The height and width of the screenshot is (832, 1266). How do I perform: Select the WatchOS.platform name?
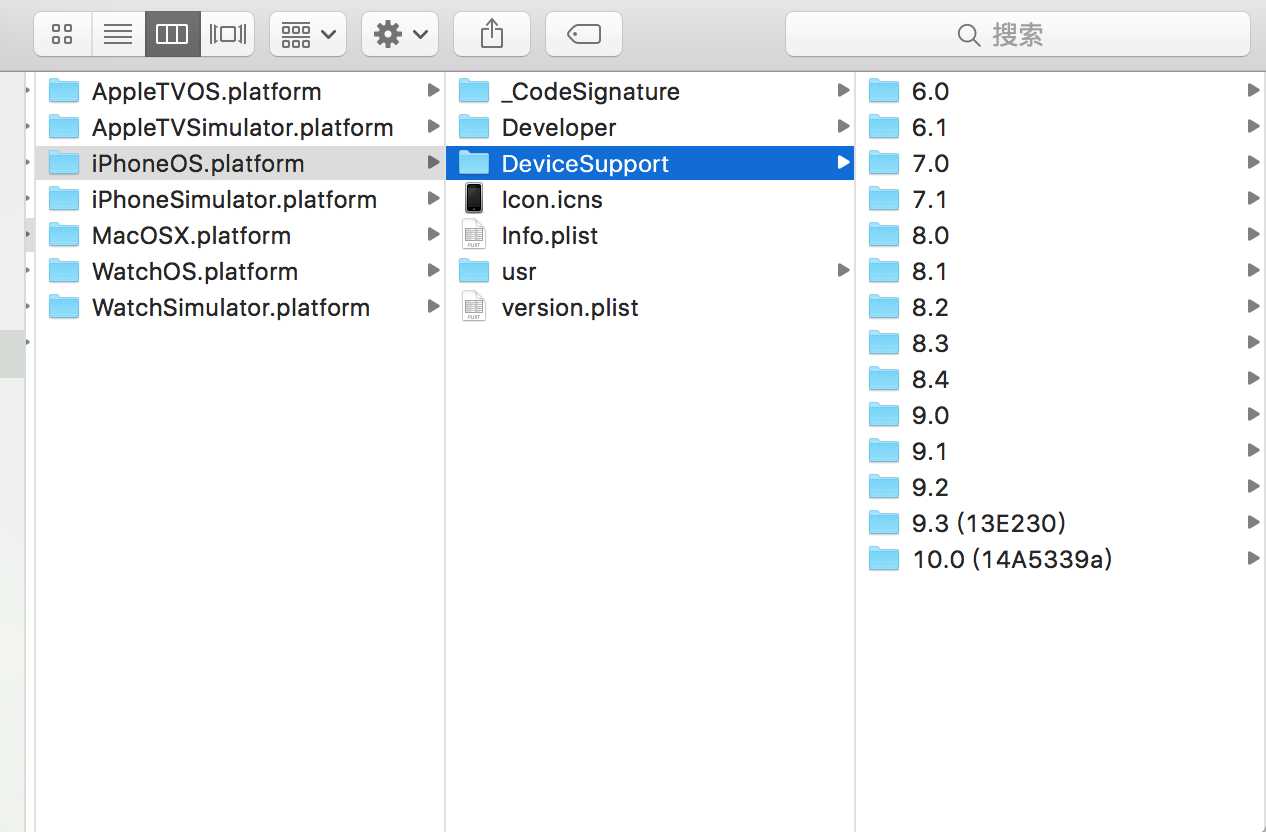pos(195,272)
